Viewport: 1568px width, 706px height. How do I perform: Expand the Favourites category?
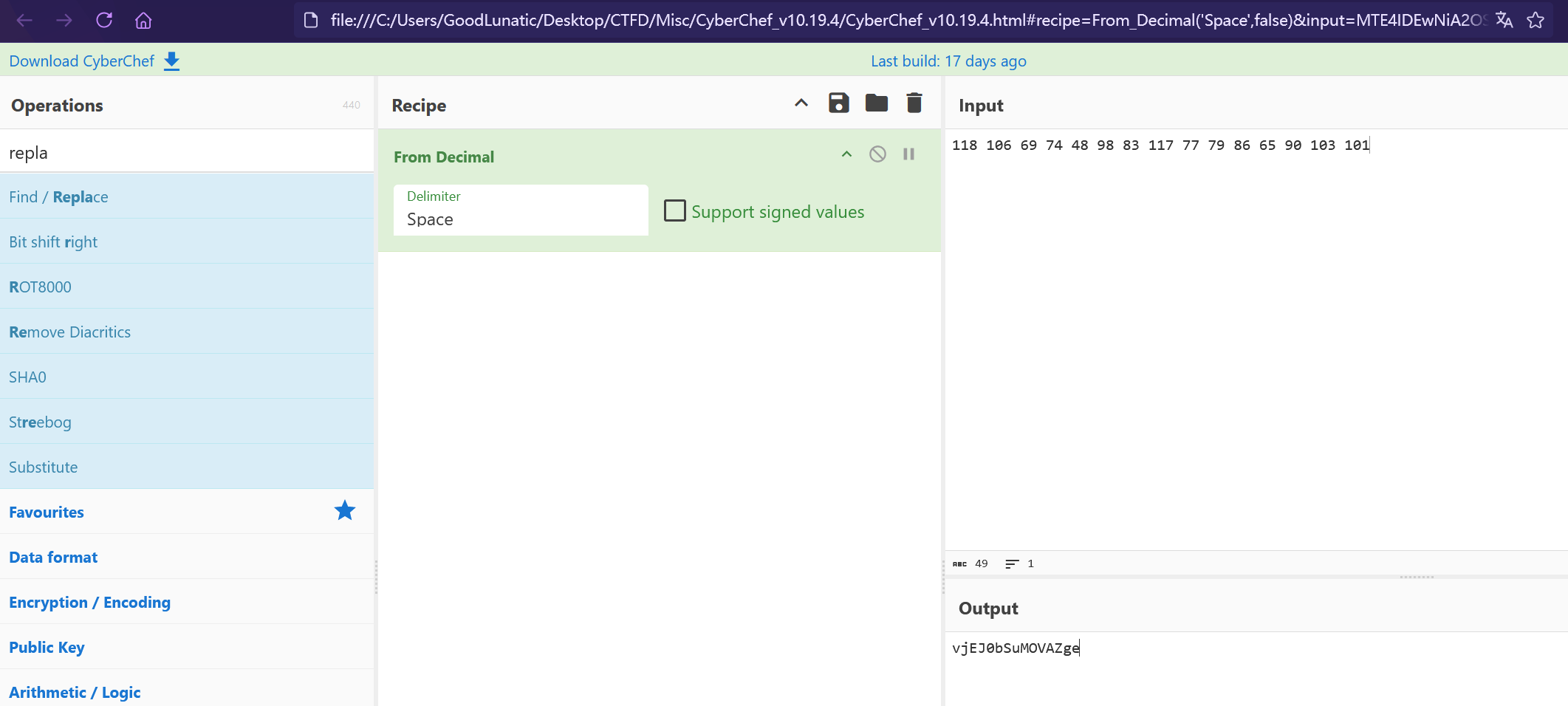coord(187,512)
